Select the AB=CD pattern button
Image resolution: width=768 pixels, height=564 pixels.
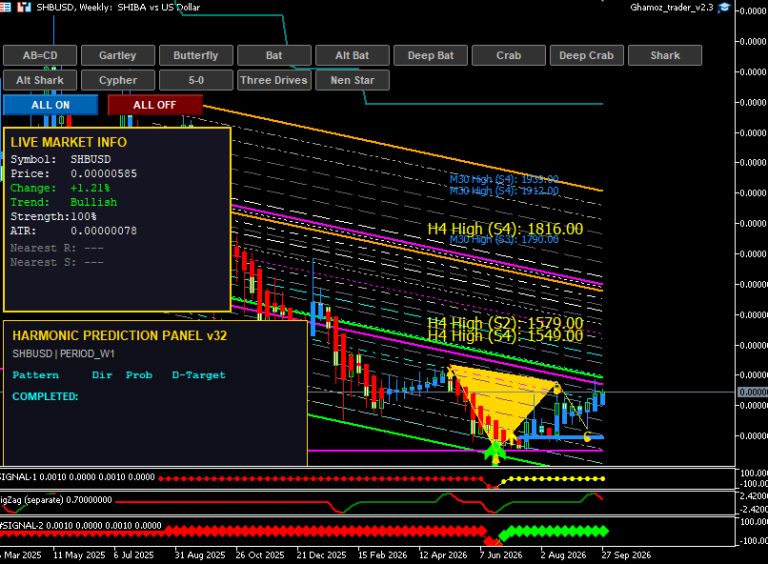click(x=40, y=55)
